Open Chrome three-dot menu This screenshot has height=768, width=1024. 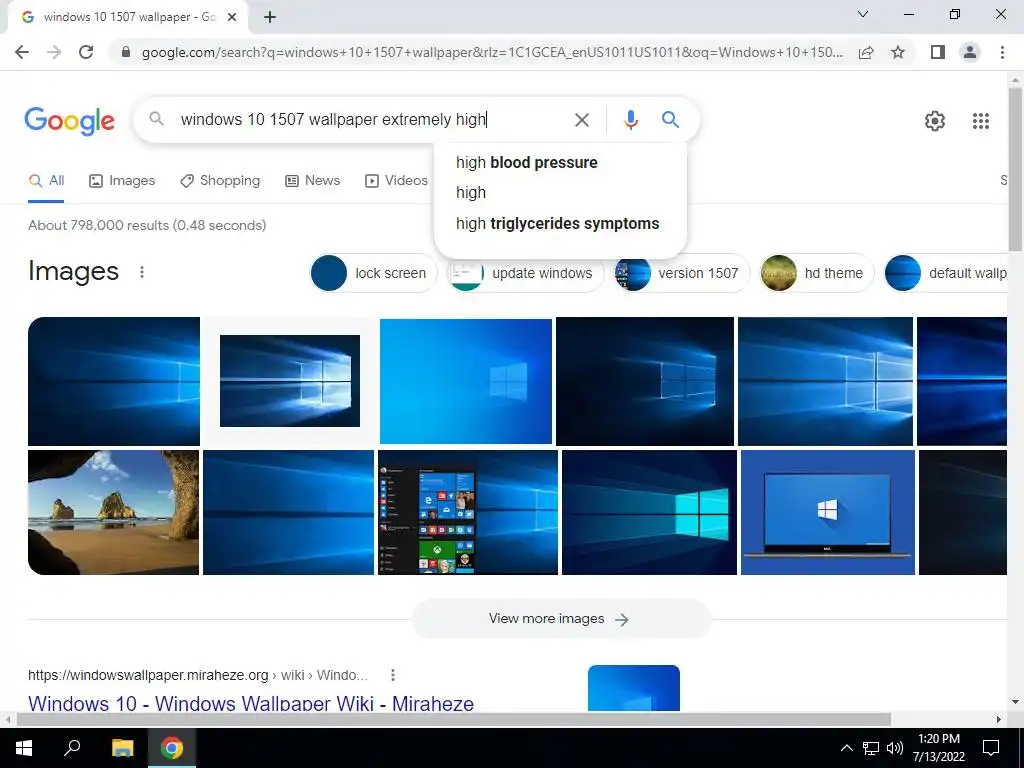pyautogui.click(x=1002, y=52)
